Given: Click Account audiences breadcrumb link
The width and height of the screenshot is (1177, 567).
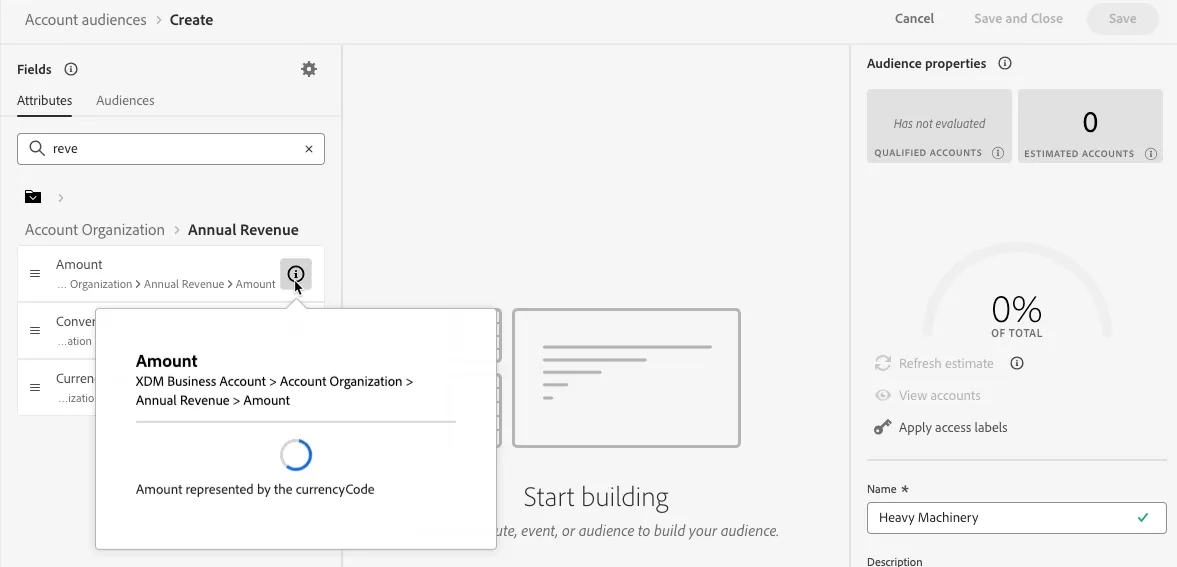Looking at the screenshot, I should coord(86,20).
